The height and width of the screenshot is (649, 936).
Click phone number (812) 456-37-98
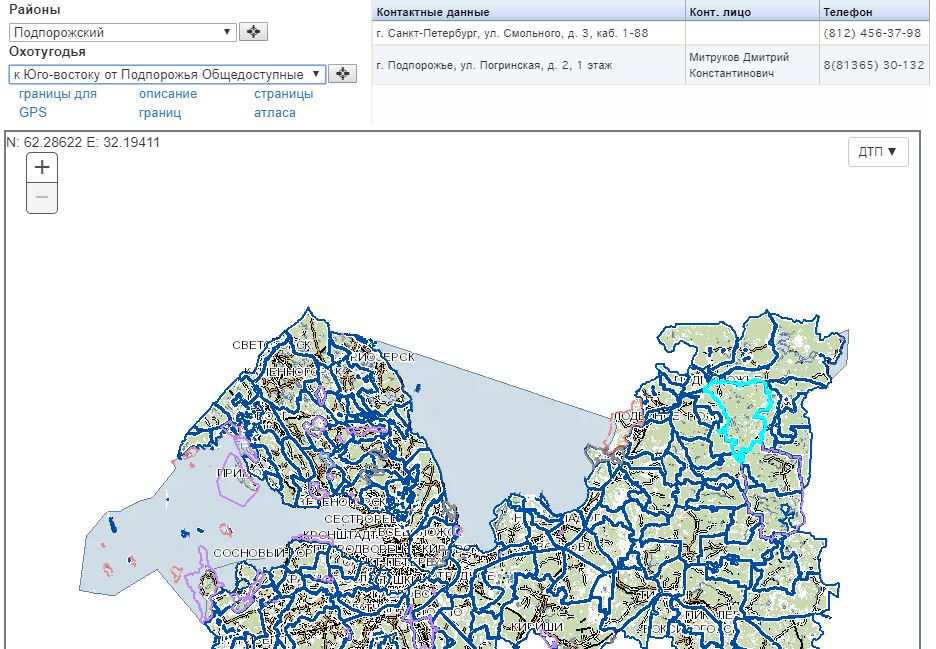pos(872,33)
